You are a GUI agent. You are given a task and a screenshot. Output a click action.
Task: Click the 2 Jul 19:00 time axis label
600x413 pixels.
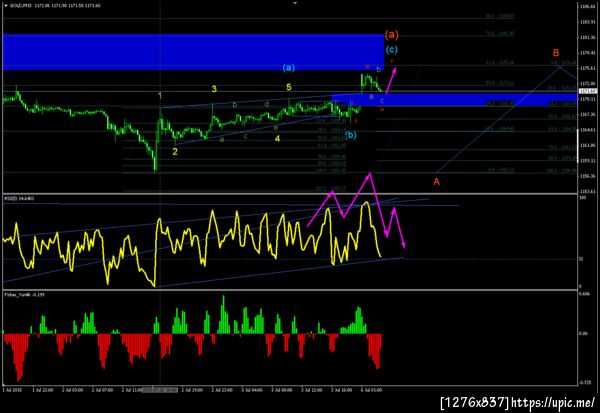[192, 390]
